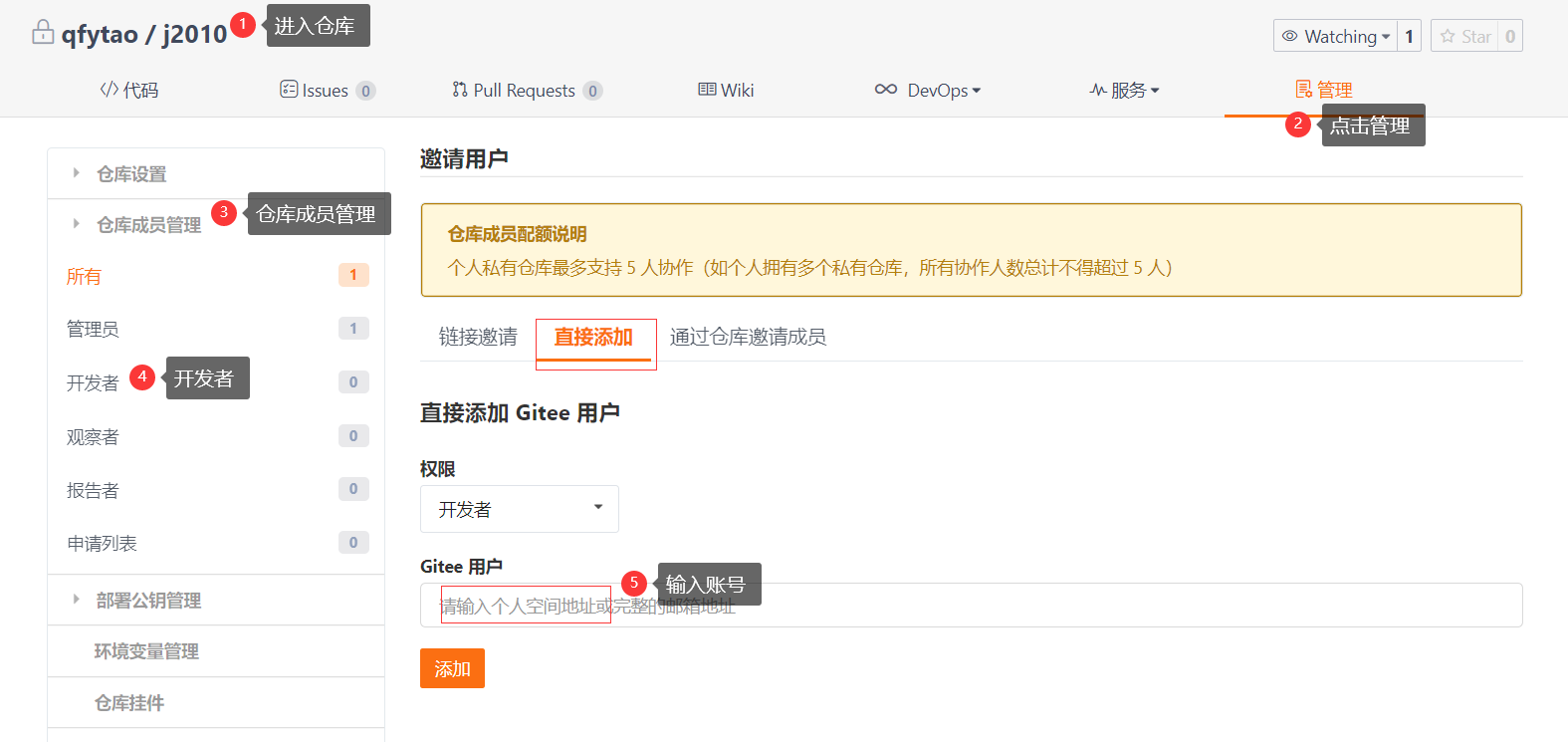The image size is (1568, 742).
Task: Select 开发者 in sidebar
Action: tap(93, 382)
